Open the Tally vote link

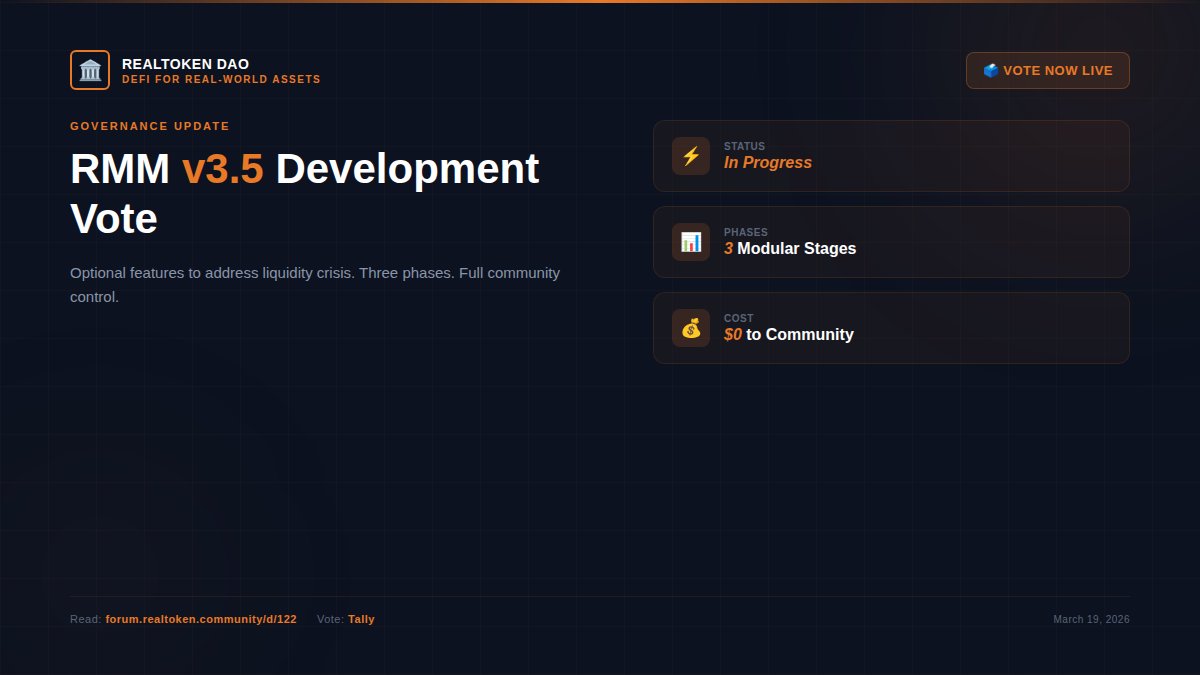361,619
